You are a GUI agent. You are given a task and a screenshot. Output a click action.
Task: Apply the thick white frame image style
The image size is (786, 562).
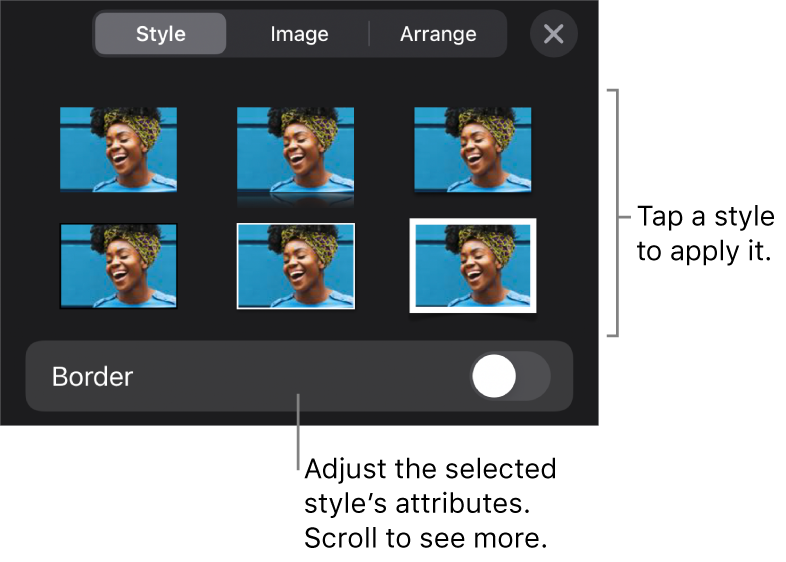[x=473, y=266]
